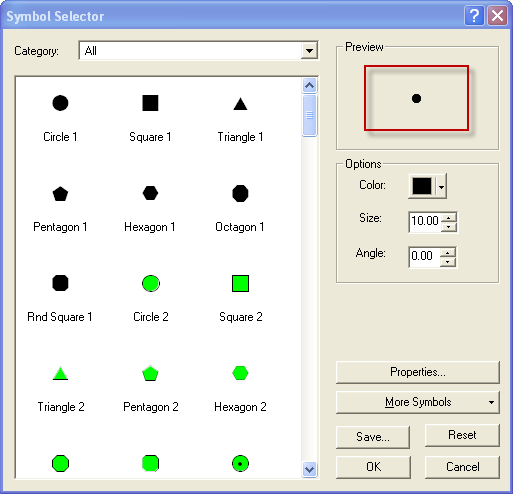Expand the Color picker dropdown arrow
The height and width of the screenshot is (494, 513).
tap(441, 186)
